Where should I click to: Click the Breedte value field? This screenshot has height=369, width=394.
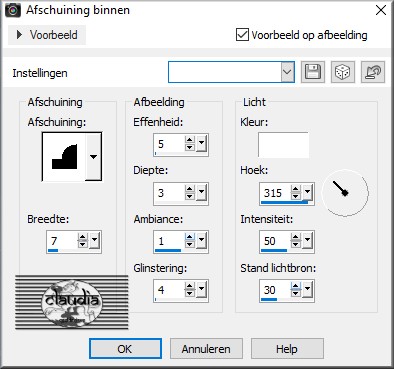click(x=62, y=241)
